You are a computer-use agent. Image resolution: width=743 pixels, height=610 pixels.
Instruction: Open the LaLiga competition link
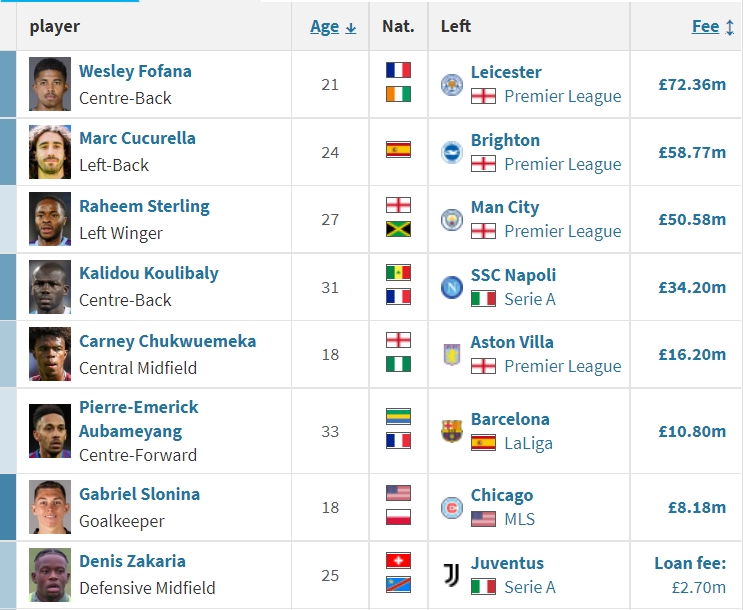click(x=528, y=443)
